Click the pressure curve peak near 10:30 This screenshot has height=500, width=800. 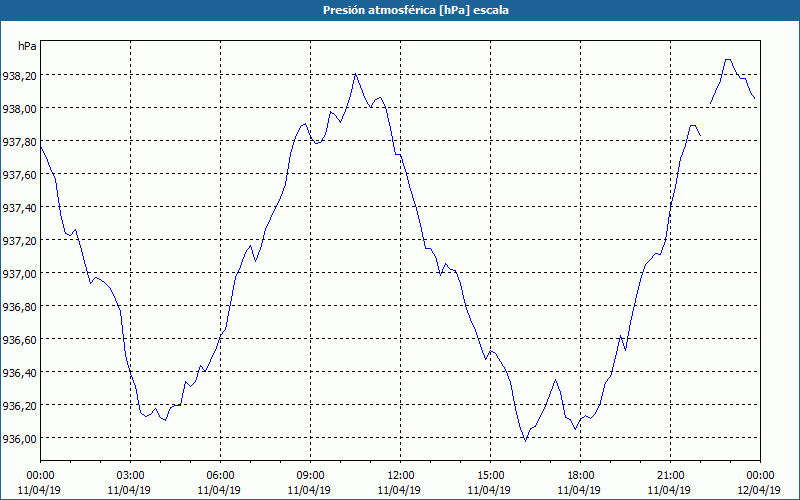355,74
